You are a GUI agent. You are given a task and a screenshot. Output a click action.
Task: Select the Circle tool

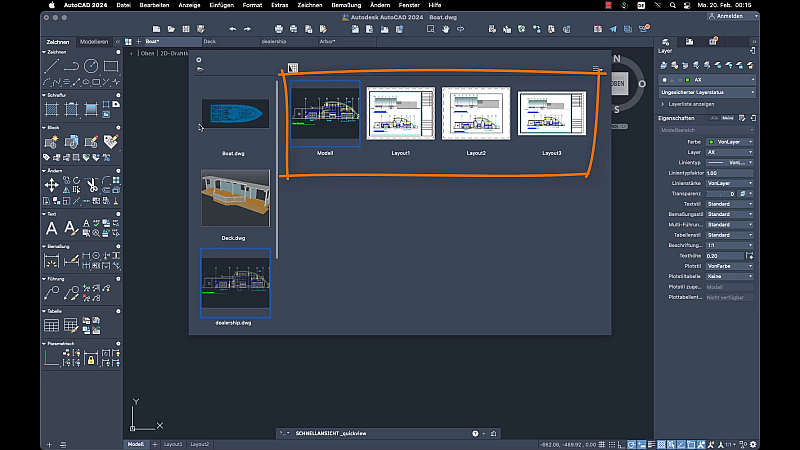pyautogui.click(x=91, y=66)
